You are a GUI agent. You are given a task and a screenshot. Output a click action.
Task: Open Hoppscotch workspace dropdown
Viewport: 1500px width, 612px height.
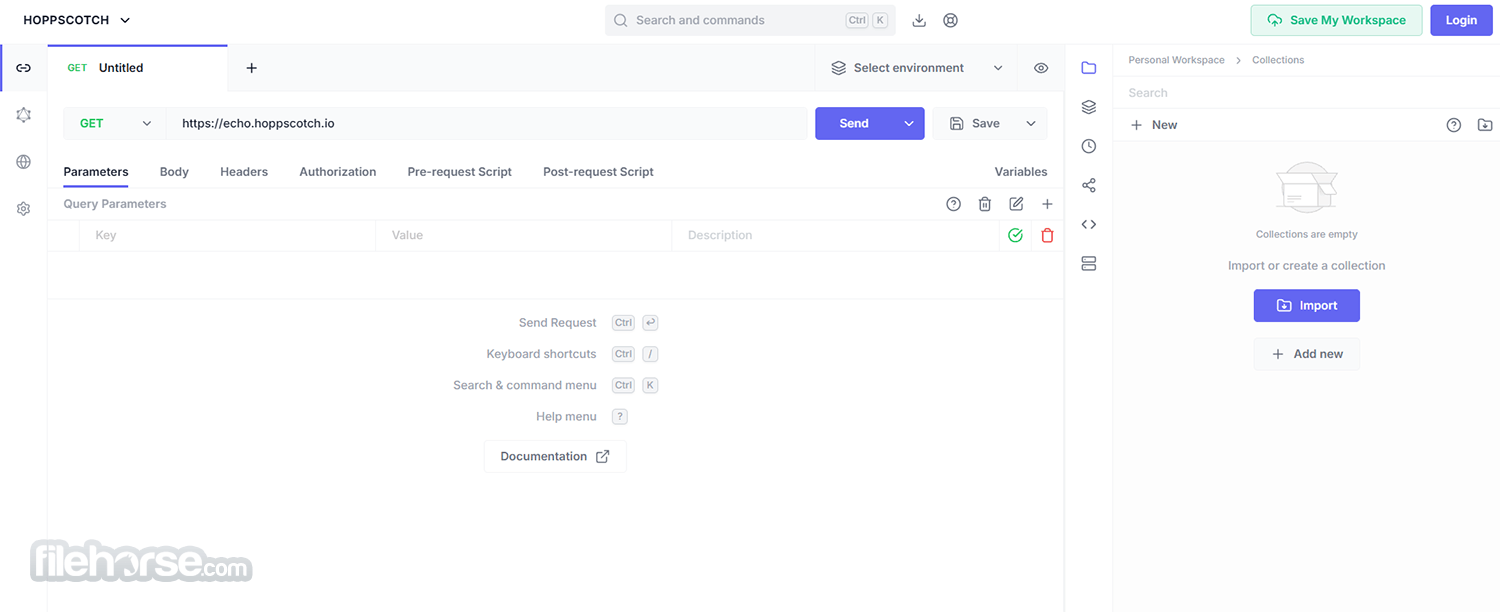(x=77, y=20)
